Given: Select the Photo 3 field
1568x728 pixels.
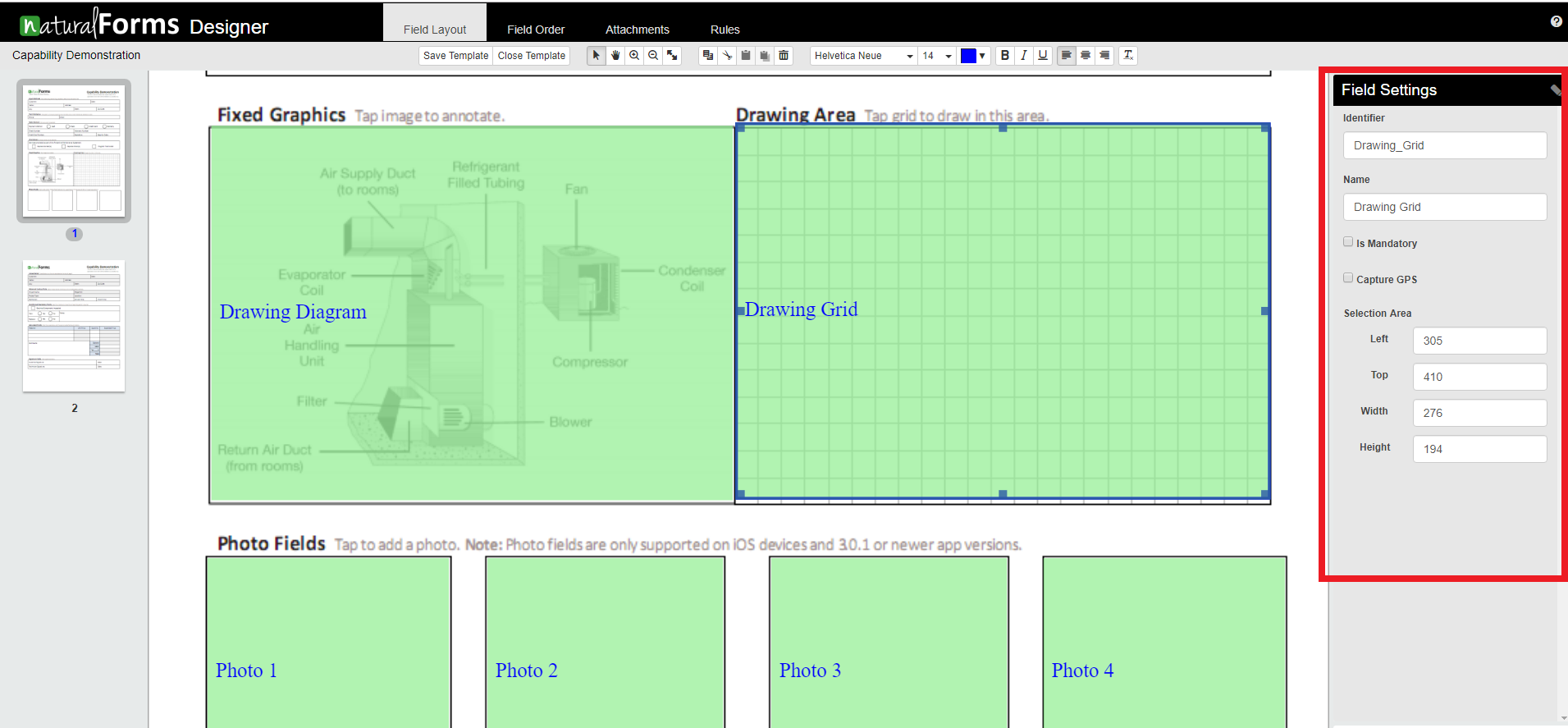Looking at the screenshot, I should [889, 642].
